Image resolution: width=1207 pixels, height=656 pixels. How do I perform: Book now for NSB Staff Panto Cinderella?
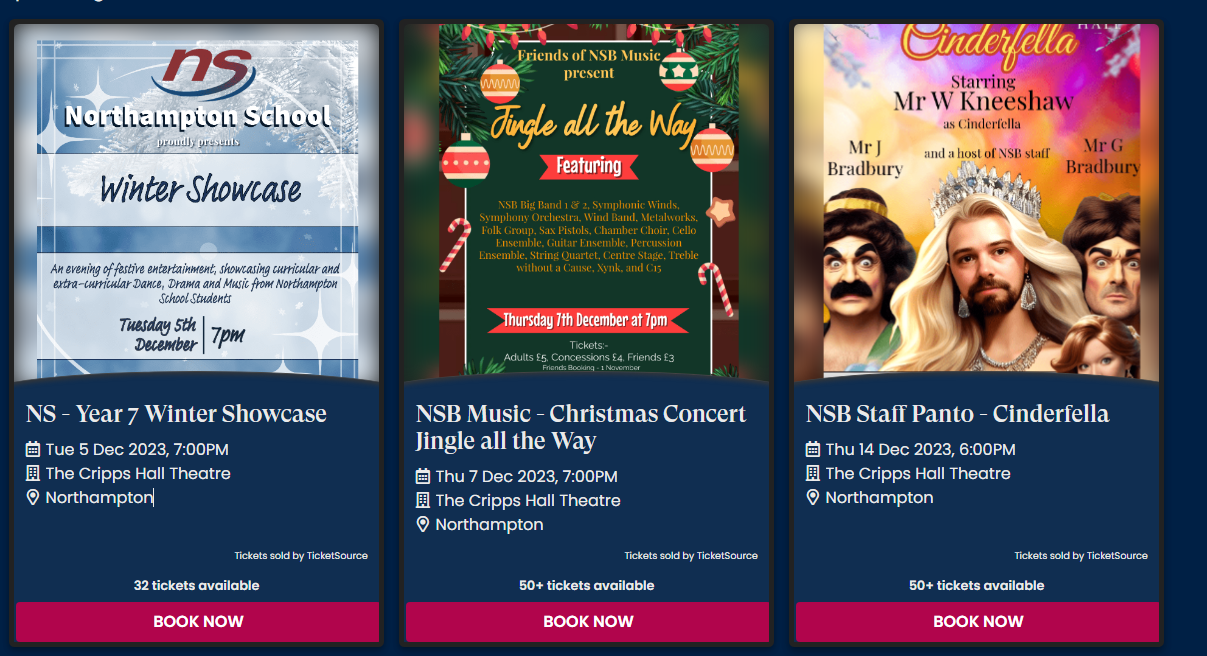[978, 622]
